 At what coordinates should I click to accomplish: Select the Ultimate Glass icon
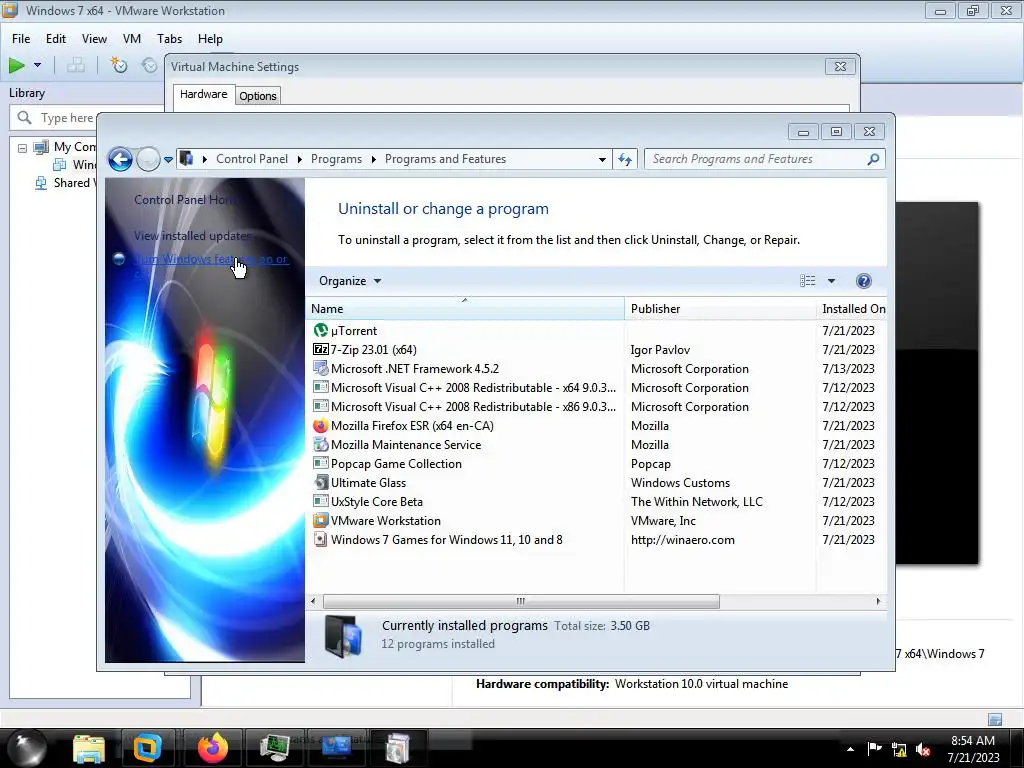click(321, 483)
